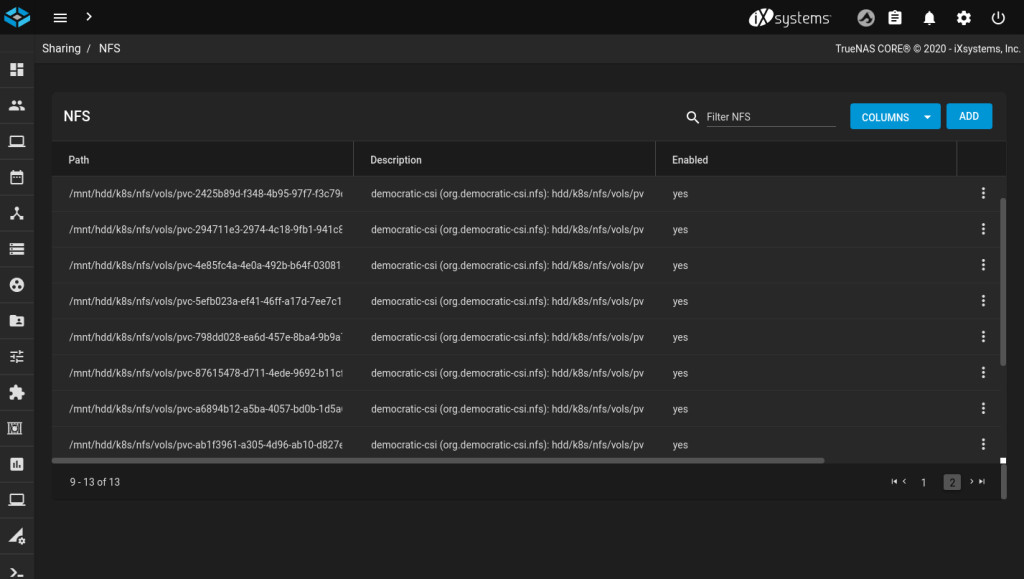
Task: Open the Accounts section icon
Action: click(x=17, y=105)
